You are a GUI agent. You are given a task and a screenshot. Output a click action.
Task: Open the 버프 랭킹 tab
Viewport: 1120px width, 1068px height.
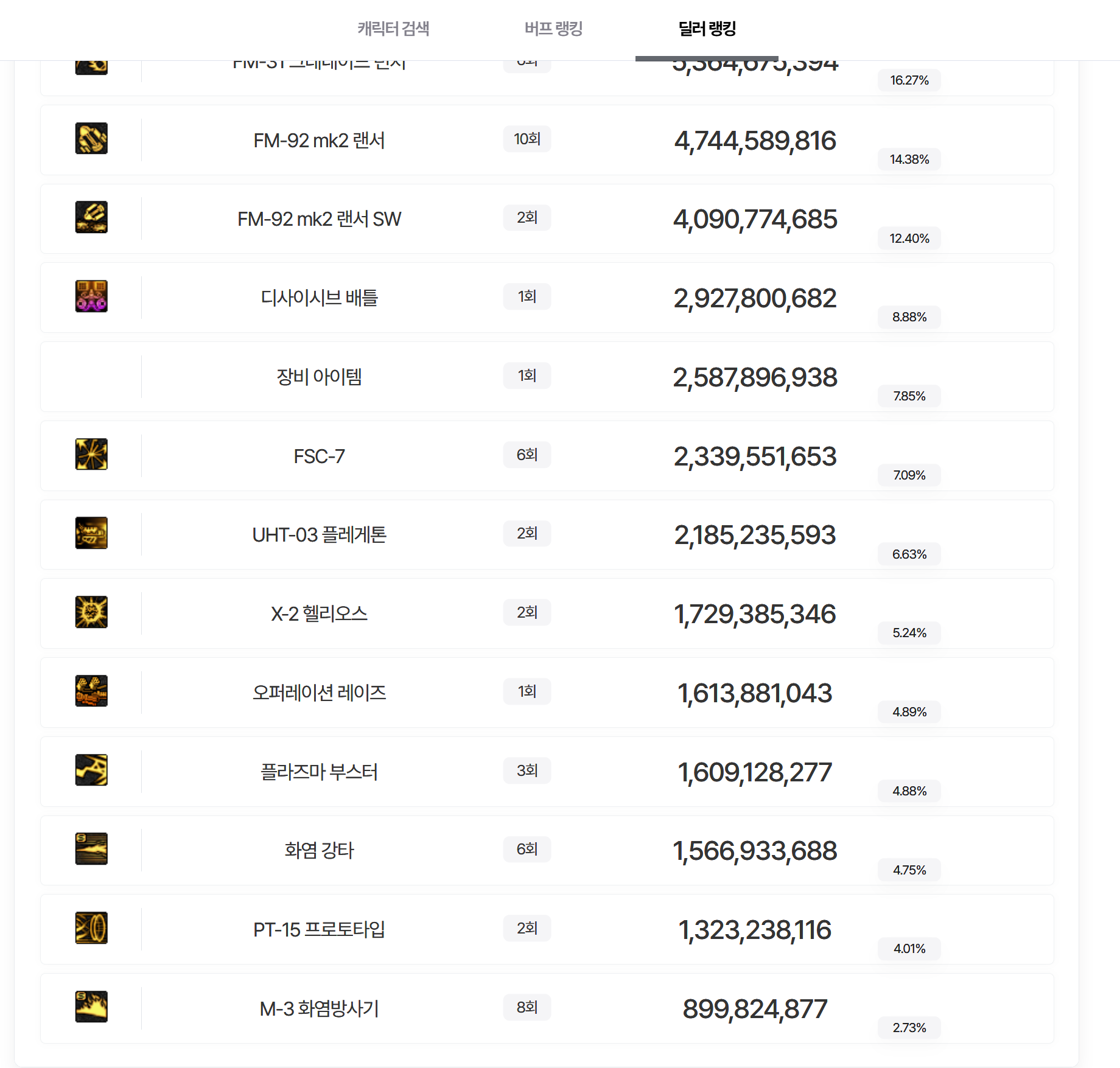pyautogui.click(x=553, y=29)
